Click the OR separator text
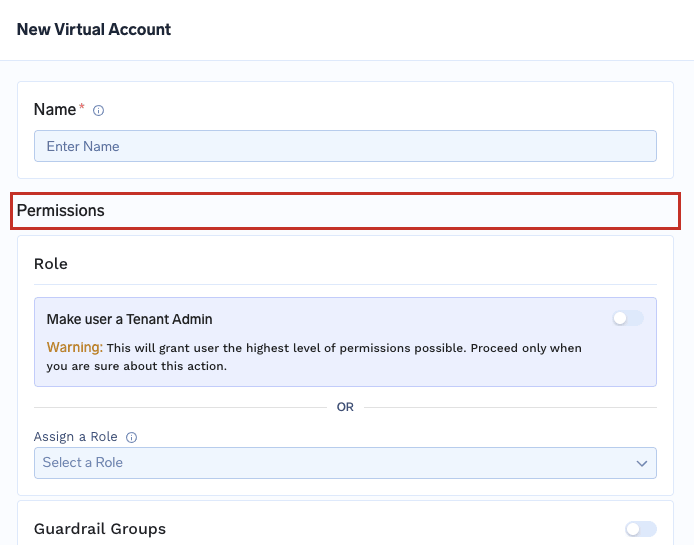 coord(345,407)
